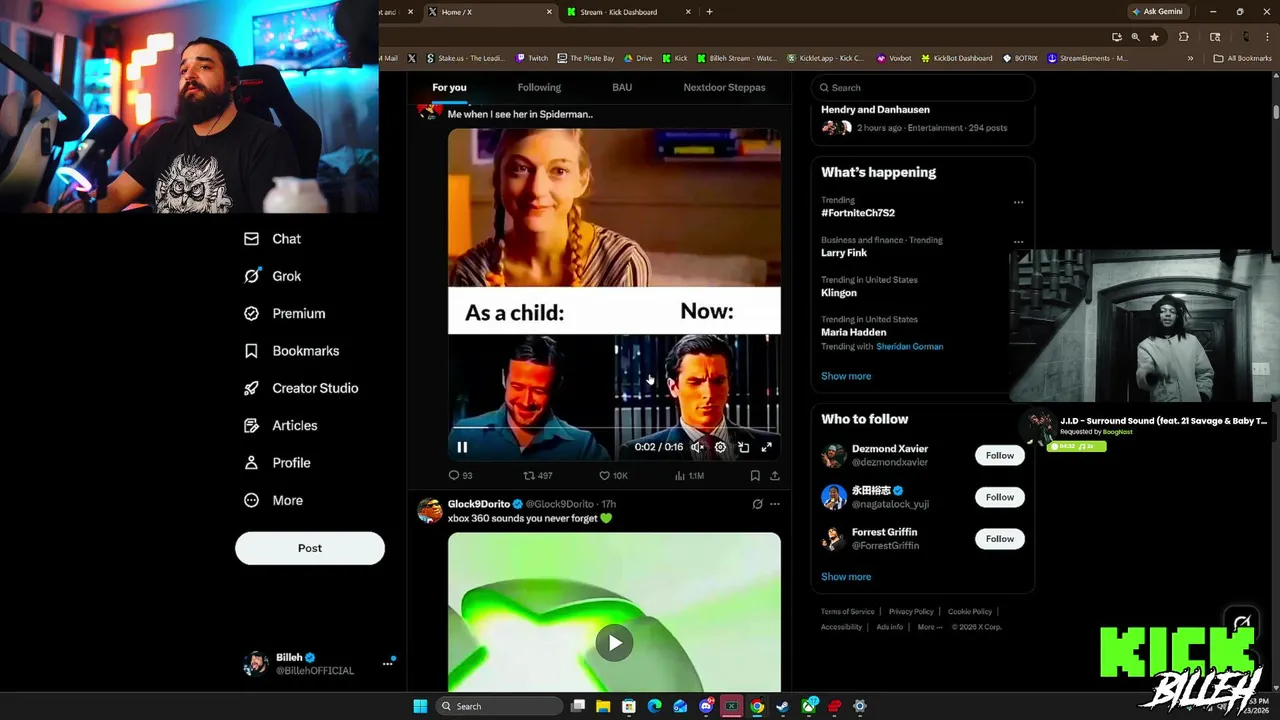Open Articles in the sidebar

click(280, 425)
